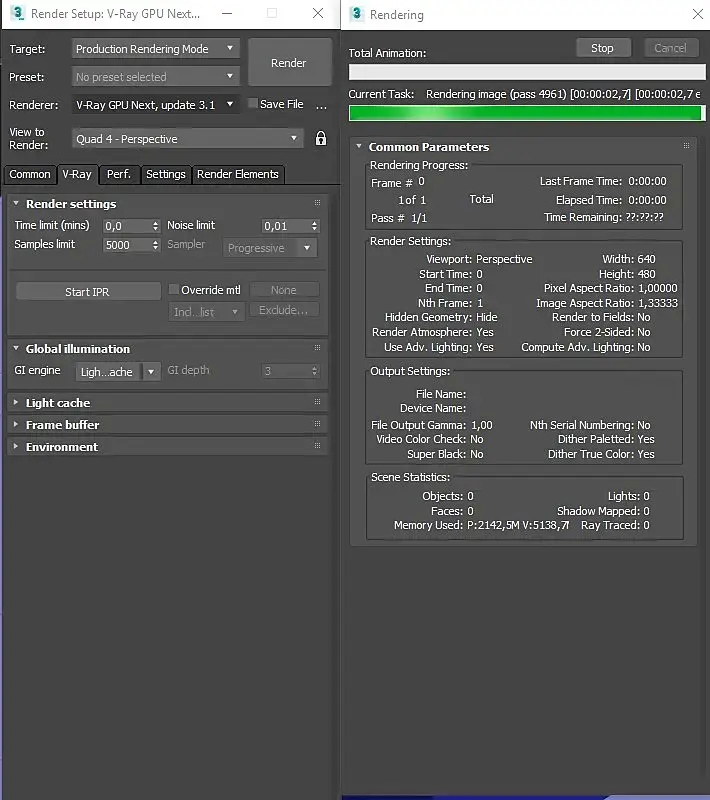710x800 pixels.
Task: Click the Samples limit spinner arrows
Action: point(156,245)
